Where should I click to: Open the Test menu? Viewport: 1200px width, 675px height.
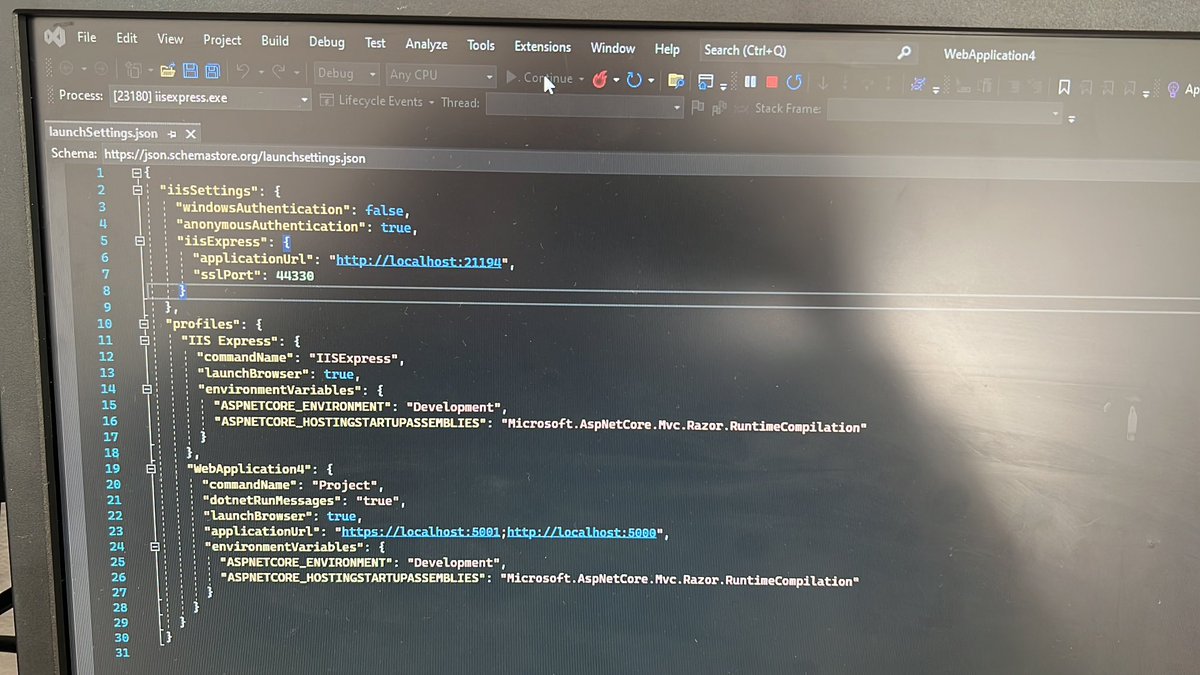(375, 43)
